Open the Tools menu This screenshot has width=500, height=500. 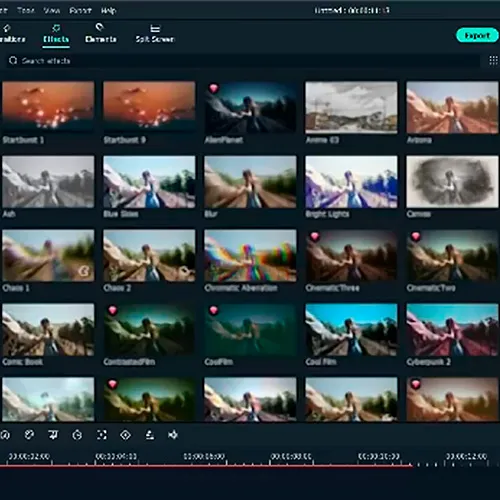coord(26,10)
